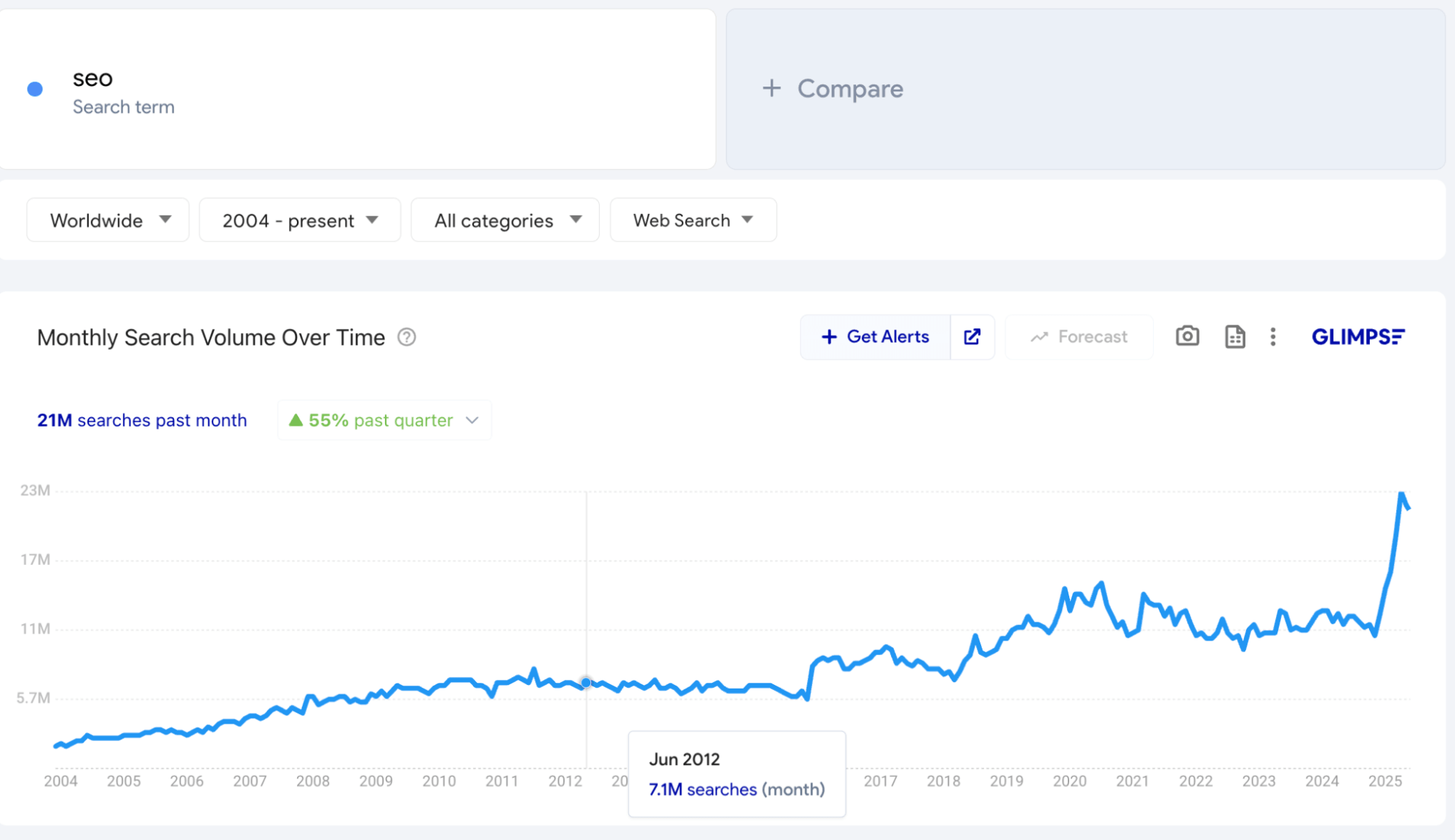This screenshot has width=1455, height=840.
Task: Expand the 55% past quarter dropdown
Action: coord(384,420)
